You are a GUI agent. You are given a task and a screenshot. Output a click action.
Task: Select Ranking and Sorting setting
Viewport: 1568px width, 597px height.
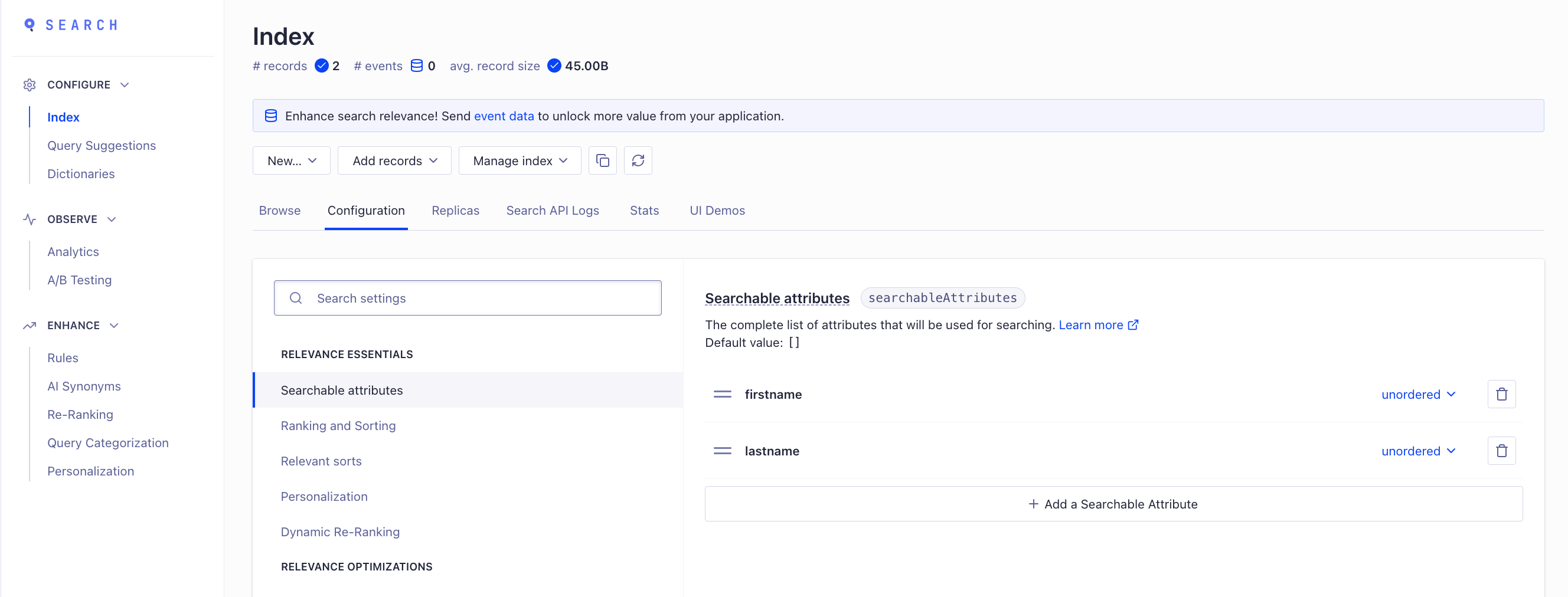[338, 425]
